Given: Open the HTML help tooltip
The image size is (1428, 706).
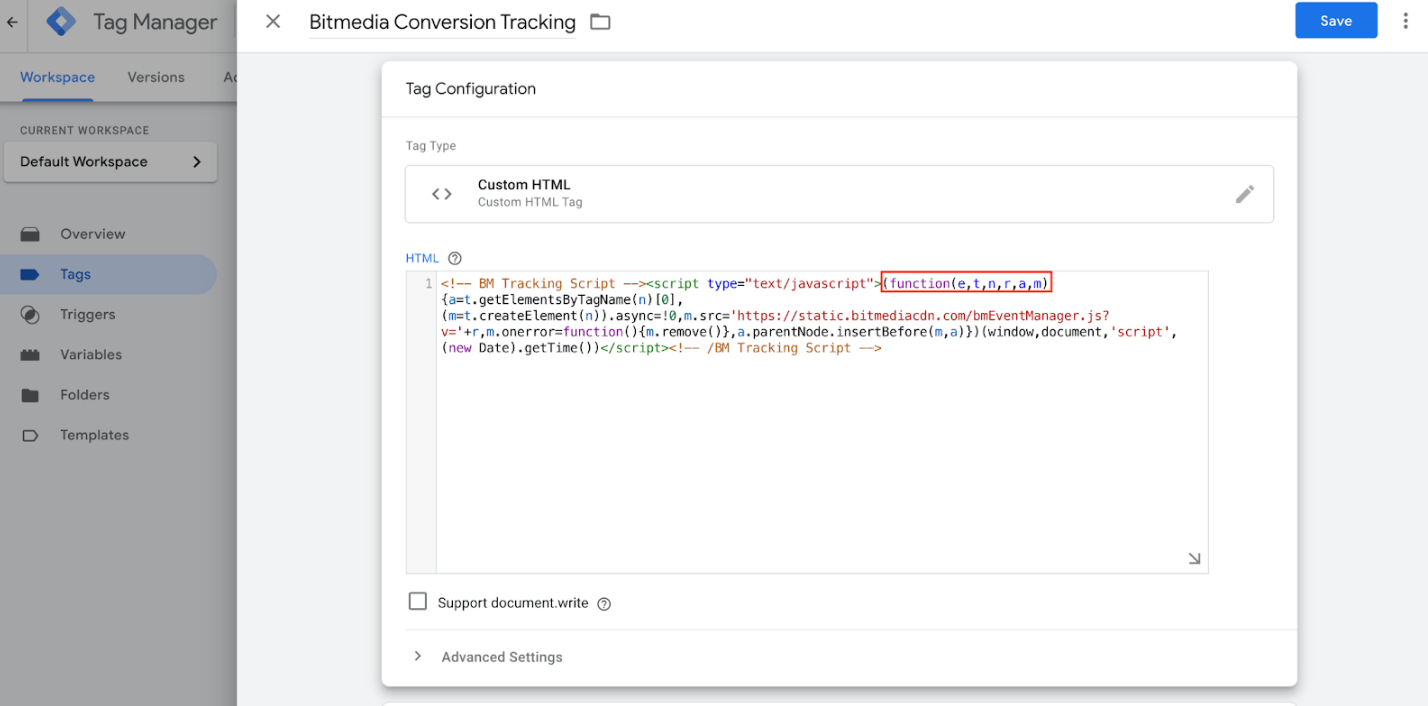Looking at the screenshot, I should (455, 257).
